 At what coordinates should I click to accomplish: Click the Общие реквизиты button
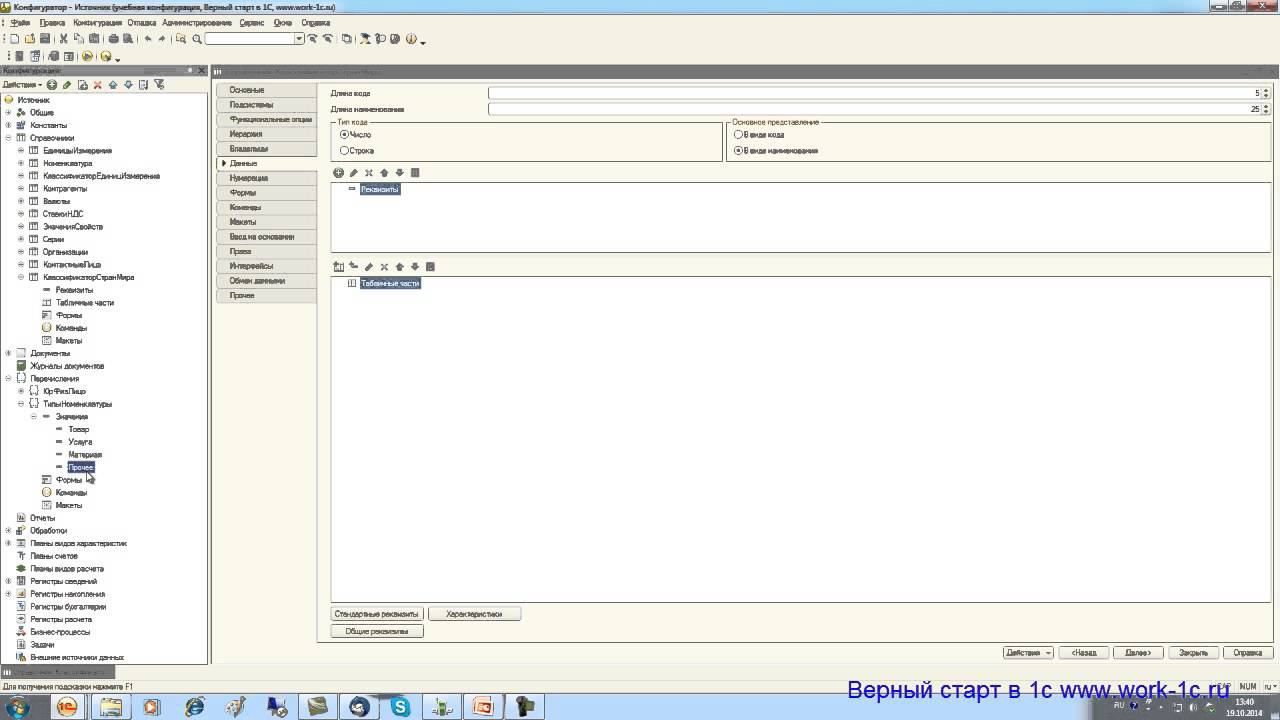tap(377, 631)
